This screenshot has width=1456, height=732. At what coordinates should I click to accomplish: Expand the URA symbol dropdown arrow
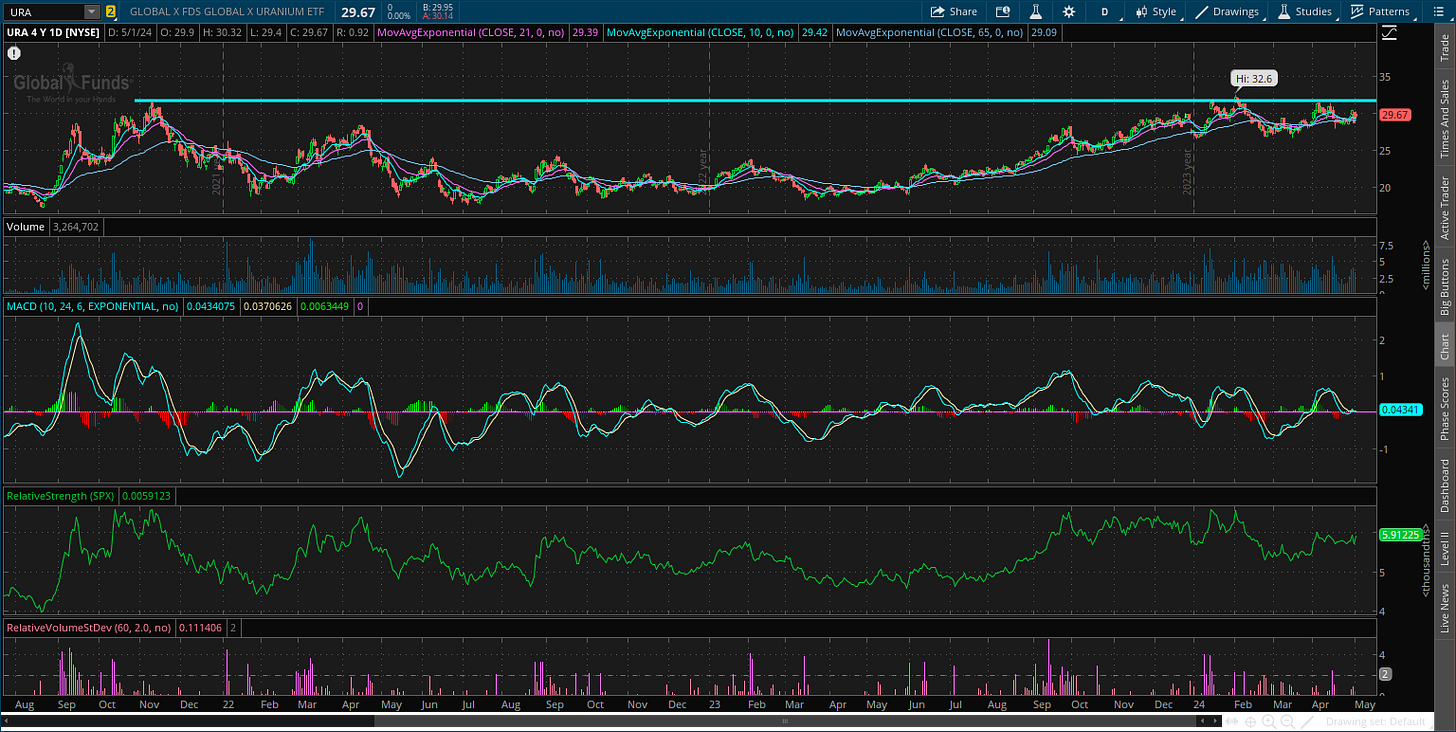point(92,12)
